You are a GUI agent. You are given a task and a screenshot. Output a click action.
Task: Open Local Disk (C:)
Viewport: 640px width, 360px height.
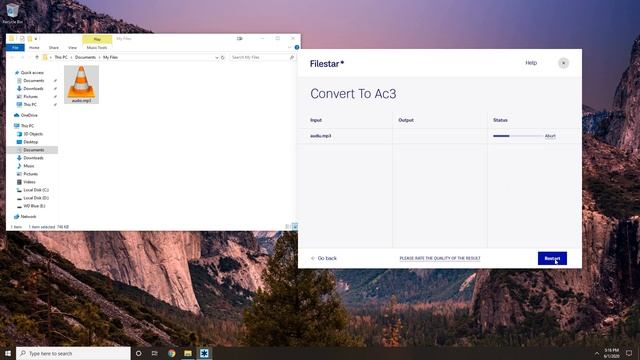(36, 190)
